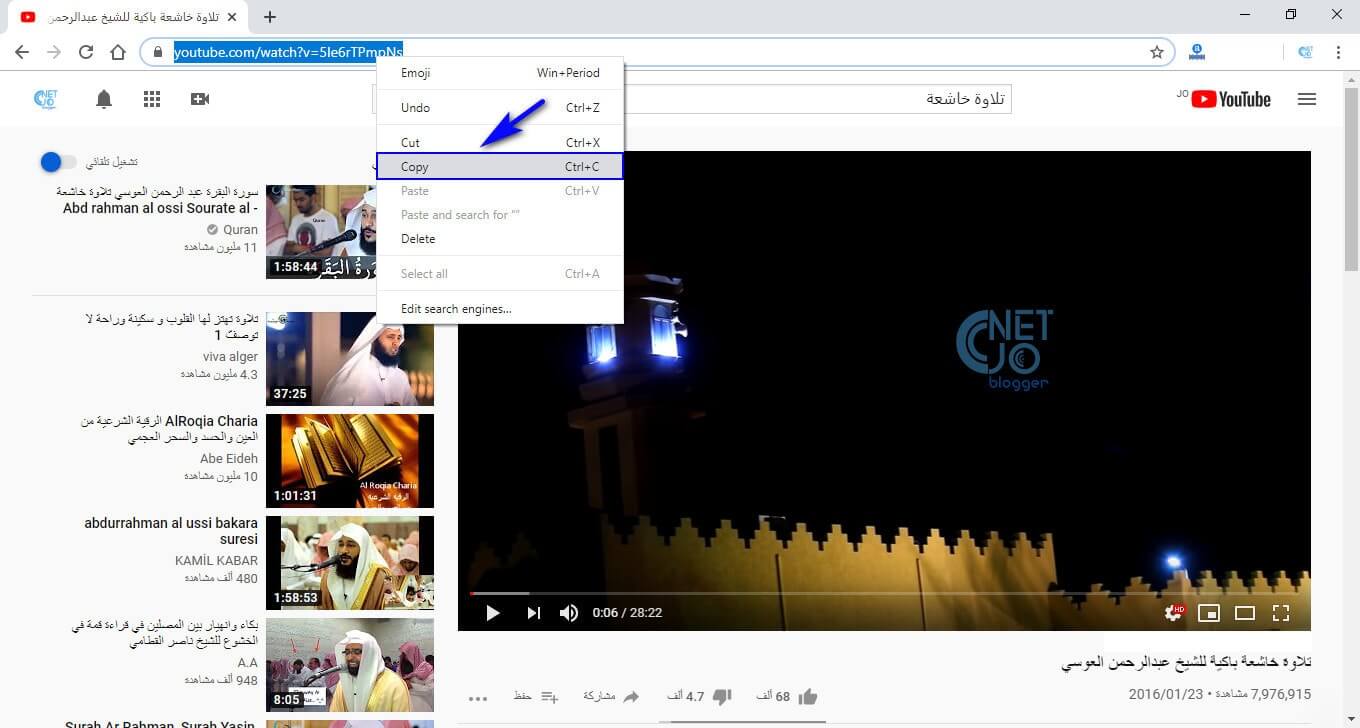The height and width of the screenshot is (728, 1360).
Task: Toggle the autoplay switch
Action: [x=58, y=162]
